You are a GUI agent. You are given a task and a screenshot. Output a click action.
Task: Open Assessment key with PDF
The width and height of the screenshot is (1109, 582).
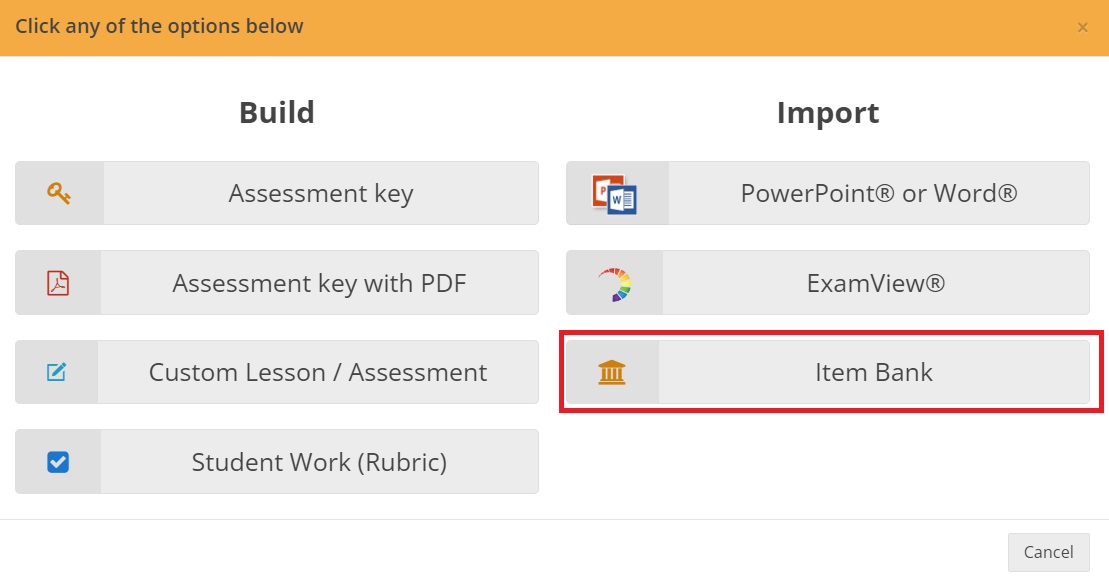pyautogui.click(x=320, y=282)
